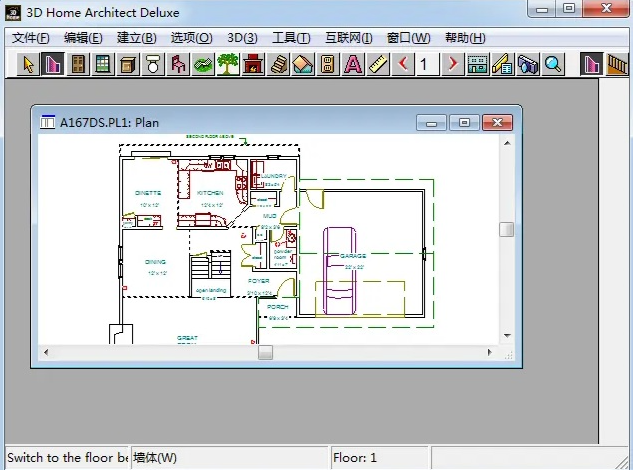Select the red Fireplace tool
The width and height of the screenshot is (633, 470).
pos(253,65)
